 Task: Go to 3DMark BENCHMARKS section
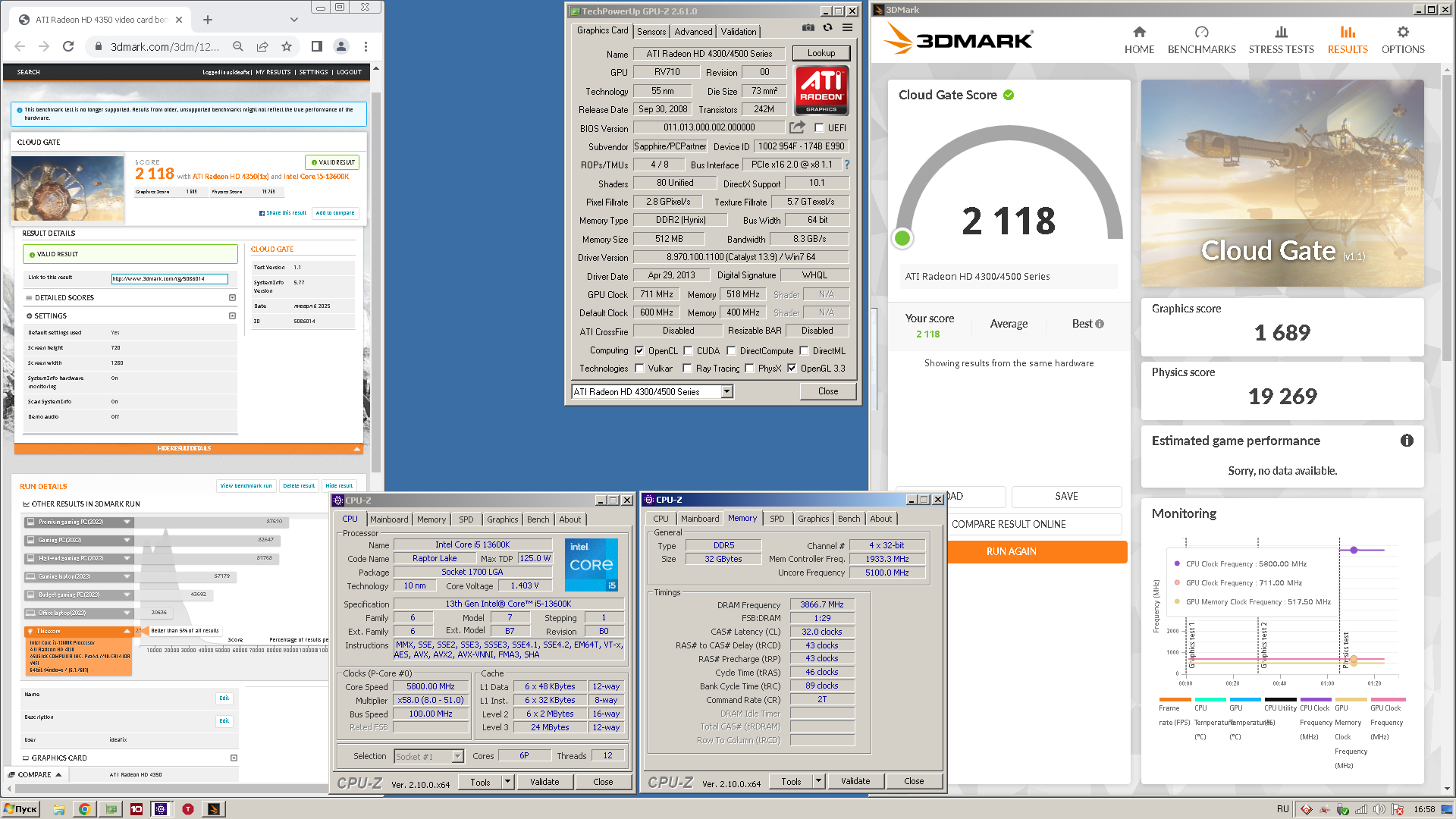pos(1201,40)
